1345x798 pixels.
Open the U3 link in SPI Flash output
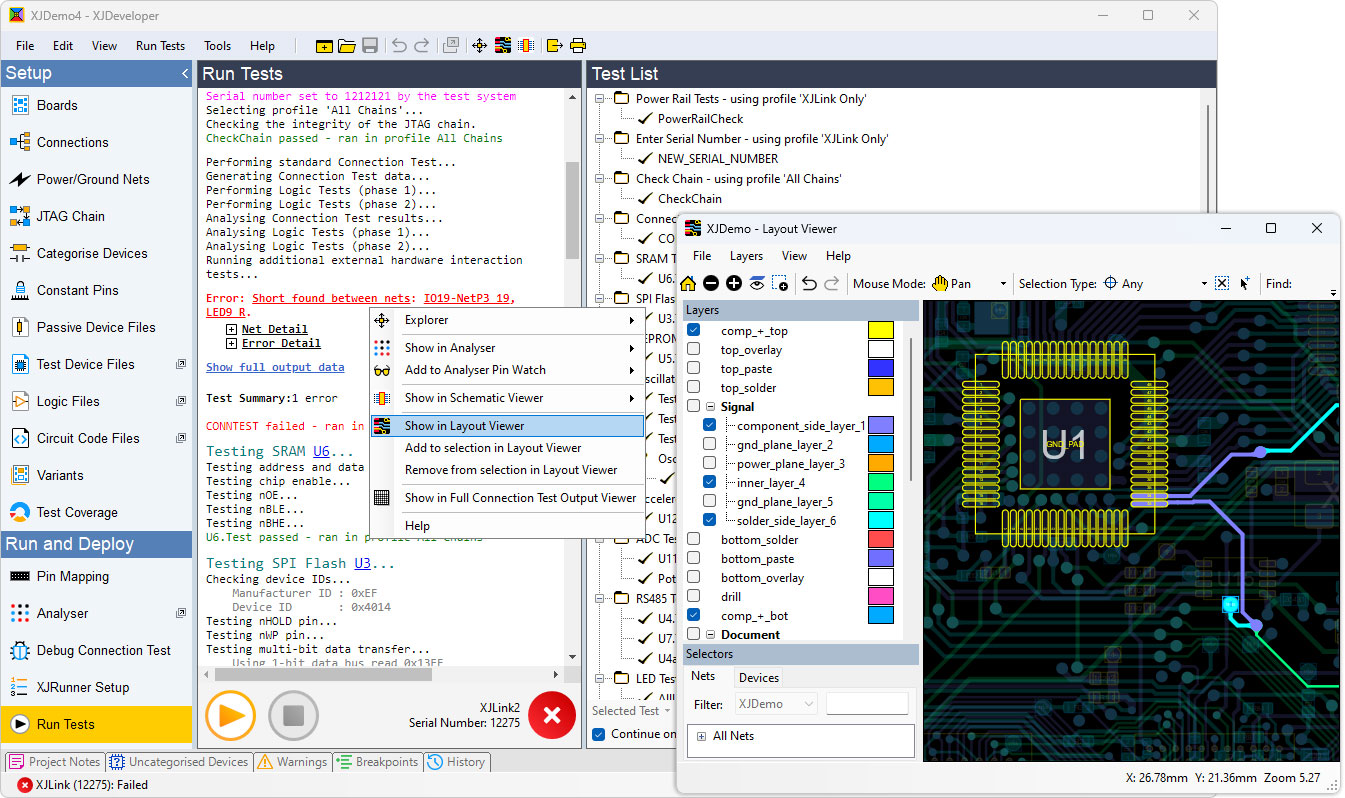pyautogui.click(x=364, y=563)
